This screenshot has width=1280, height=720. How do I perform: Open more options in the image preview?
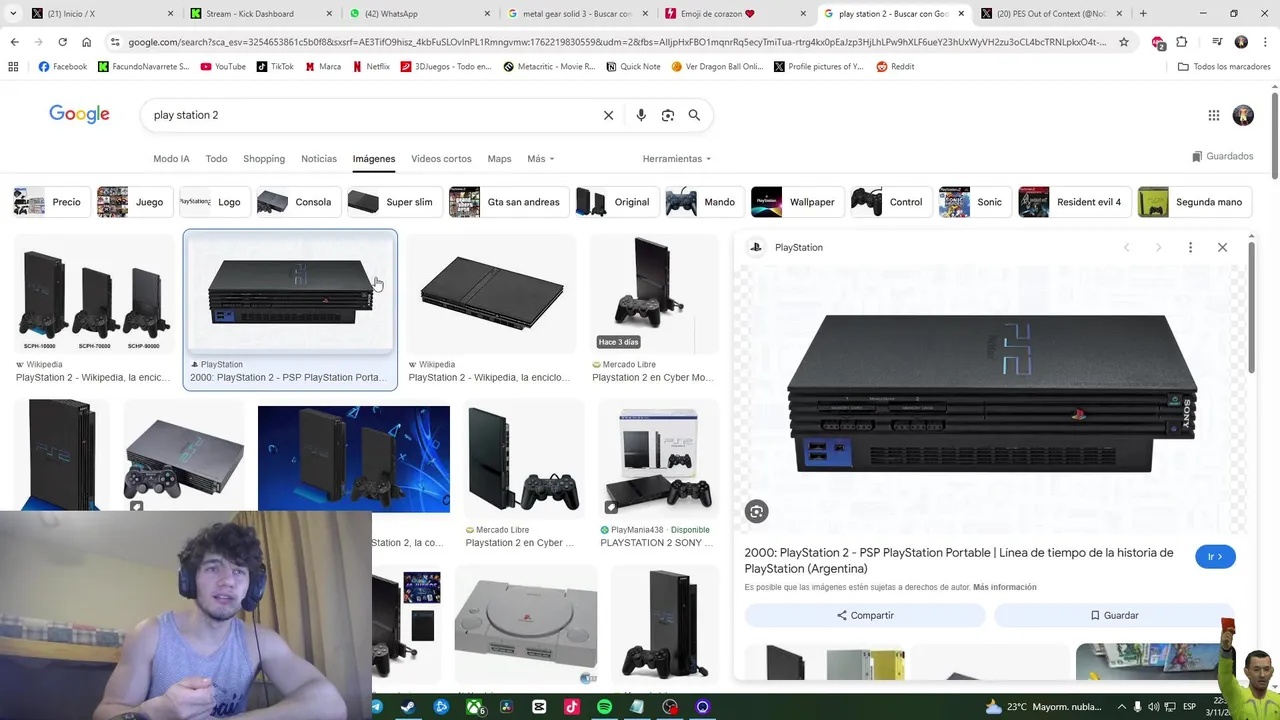[x=1190, y=247]
